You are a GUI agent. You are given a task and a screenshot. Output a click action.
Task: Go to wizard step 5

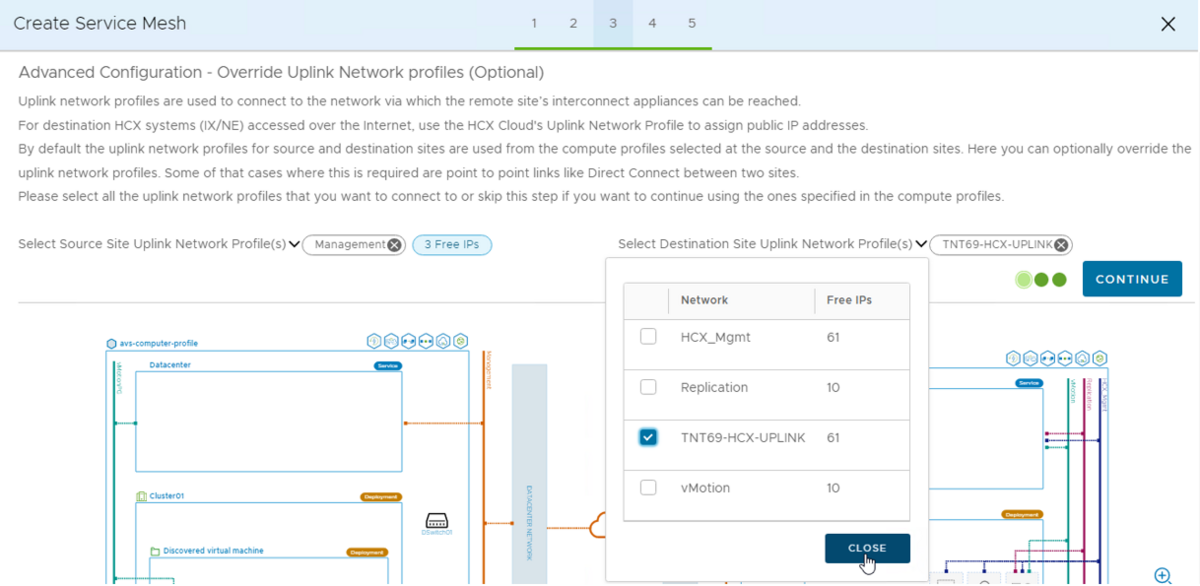coord(692,23)
